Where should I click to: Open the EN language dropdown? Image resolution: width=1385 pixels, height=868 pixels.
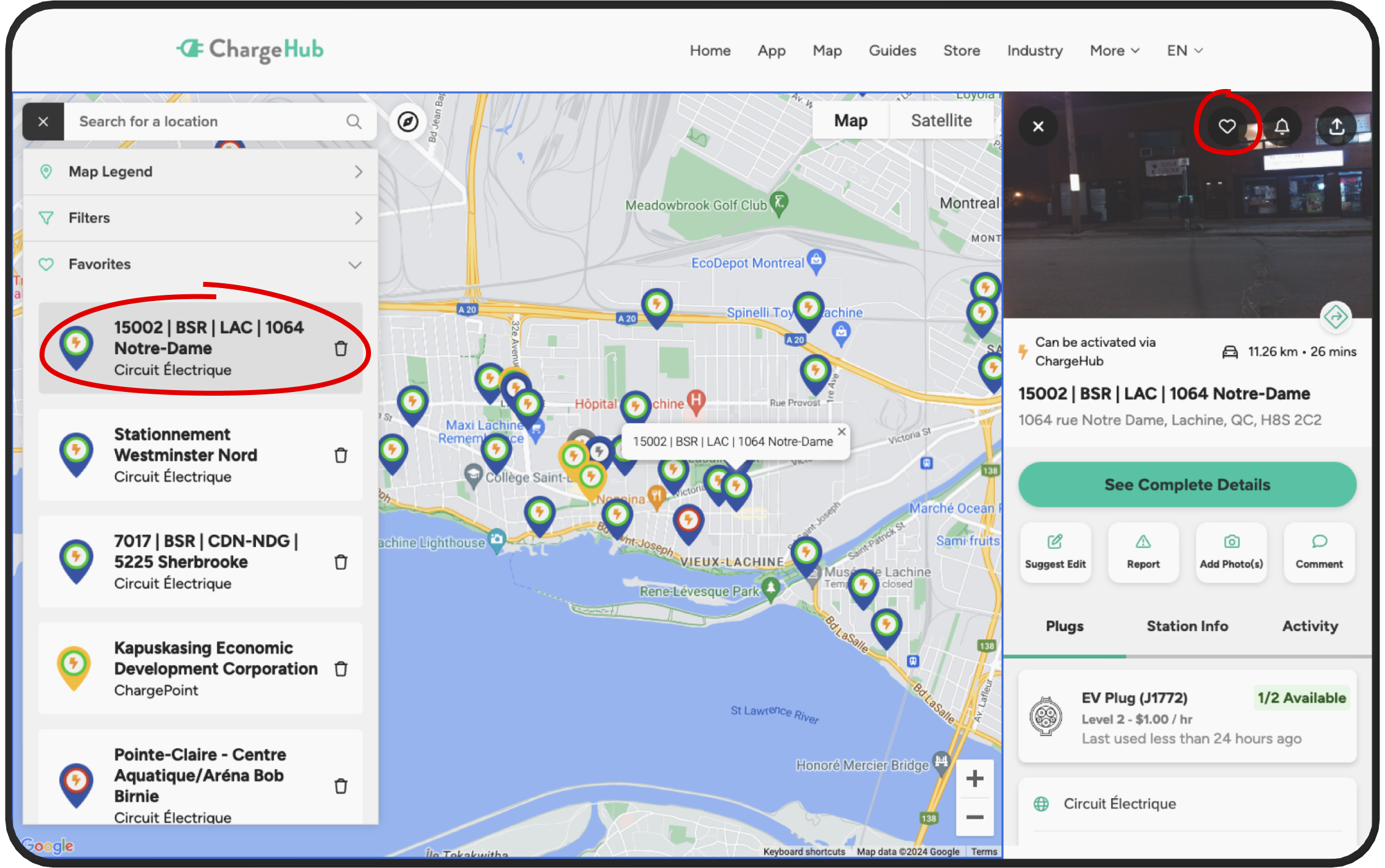point(1183,50)
